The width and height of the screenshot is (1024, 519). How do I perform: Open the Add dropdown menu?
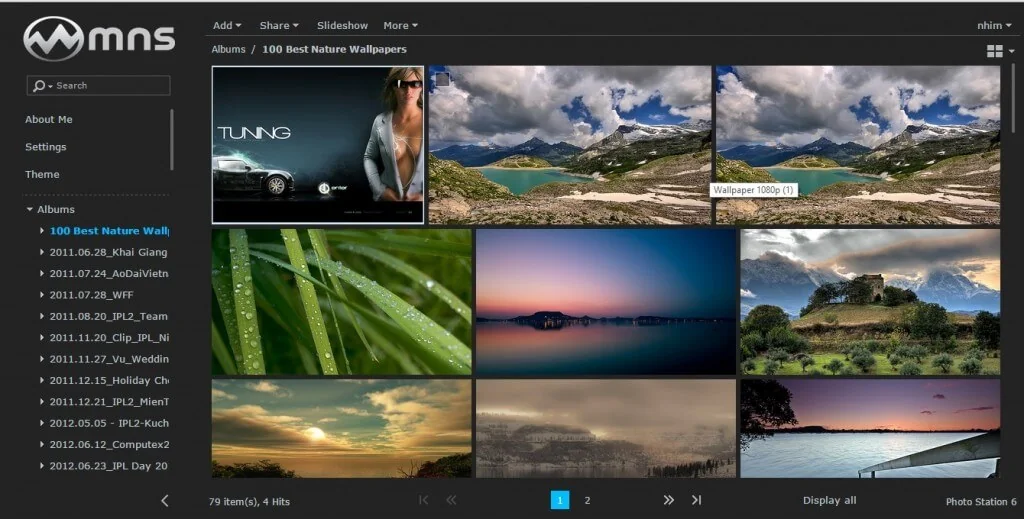228,25
